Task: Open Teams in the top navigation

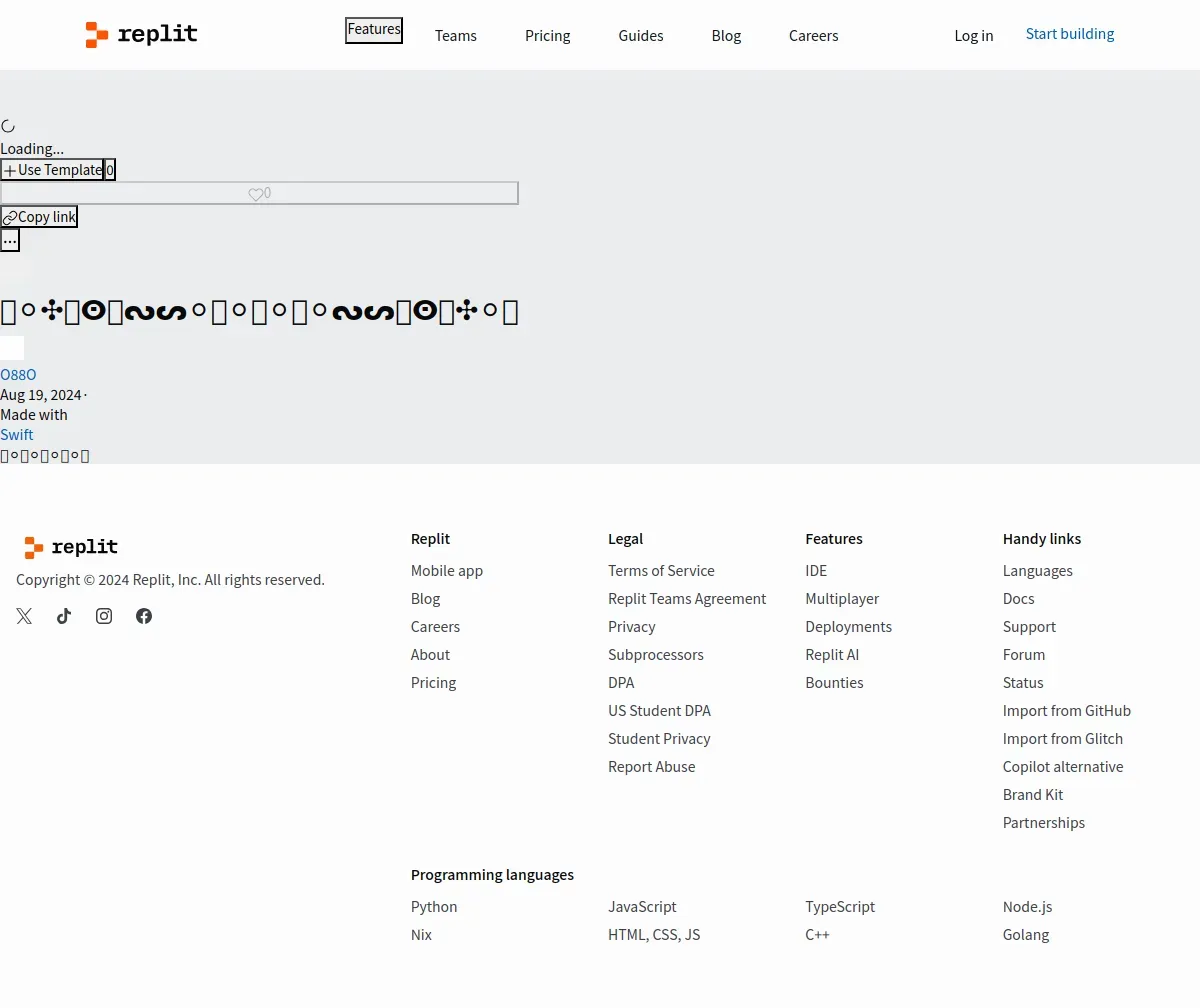Action: tap(456, 36)
